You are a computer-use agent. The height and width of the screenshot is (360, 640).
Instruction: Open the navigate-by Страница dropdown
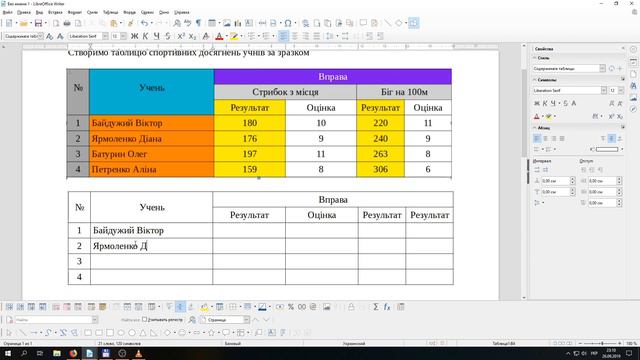(247, 320)
